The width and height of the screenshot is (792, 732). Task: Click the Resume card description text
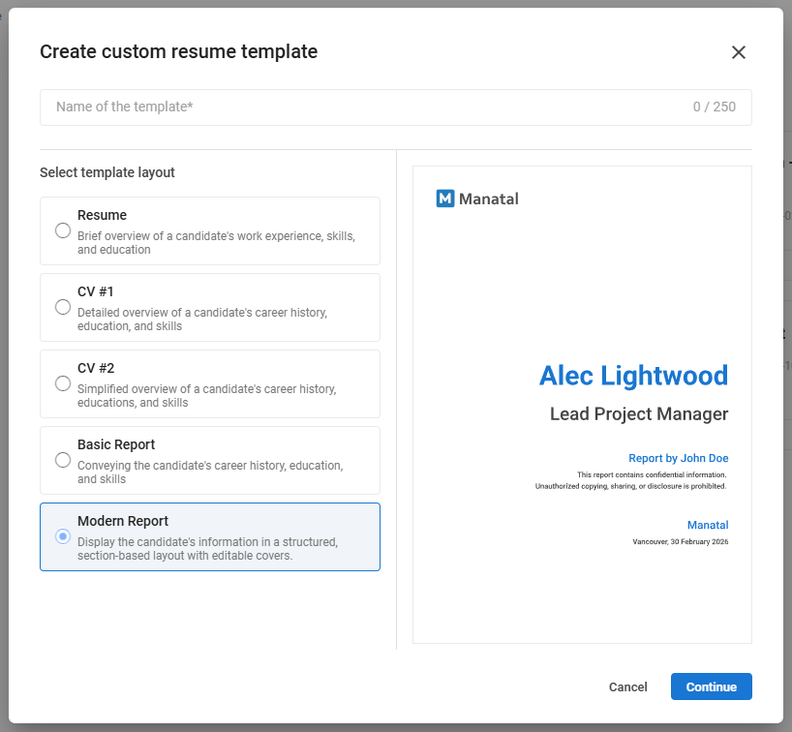(216, 242)
